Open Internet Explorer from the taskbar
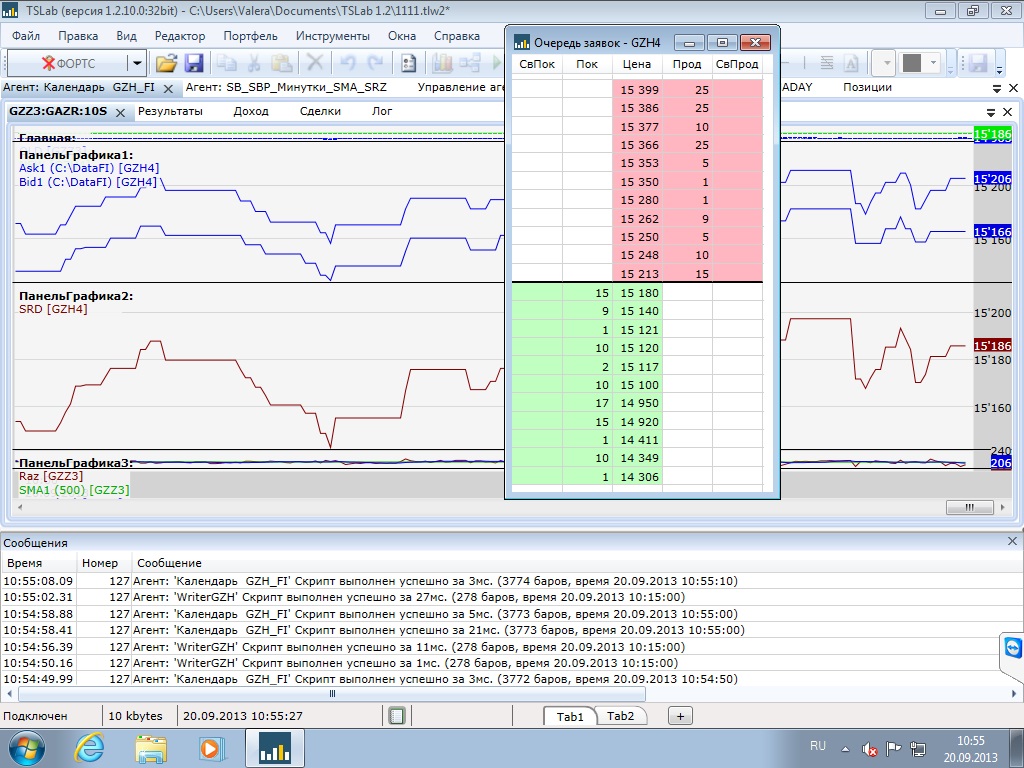Screen dimensions: 1024x768 [x=89, y=747]
